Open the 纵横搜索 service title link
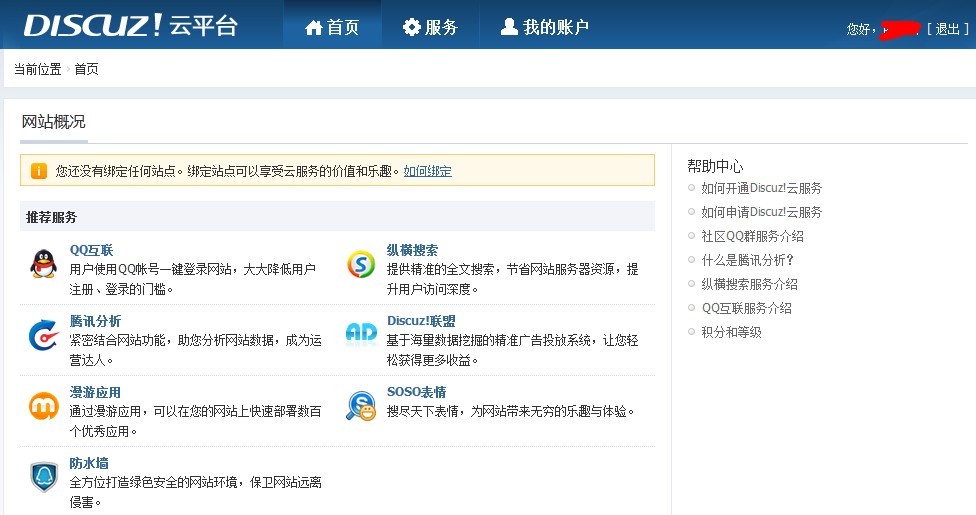 coord(412,250)
